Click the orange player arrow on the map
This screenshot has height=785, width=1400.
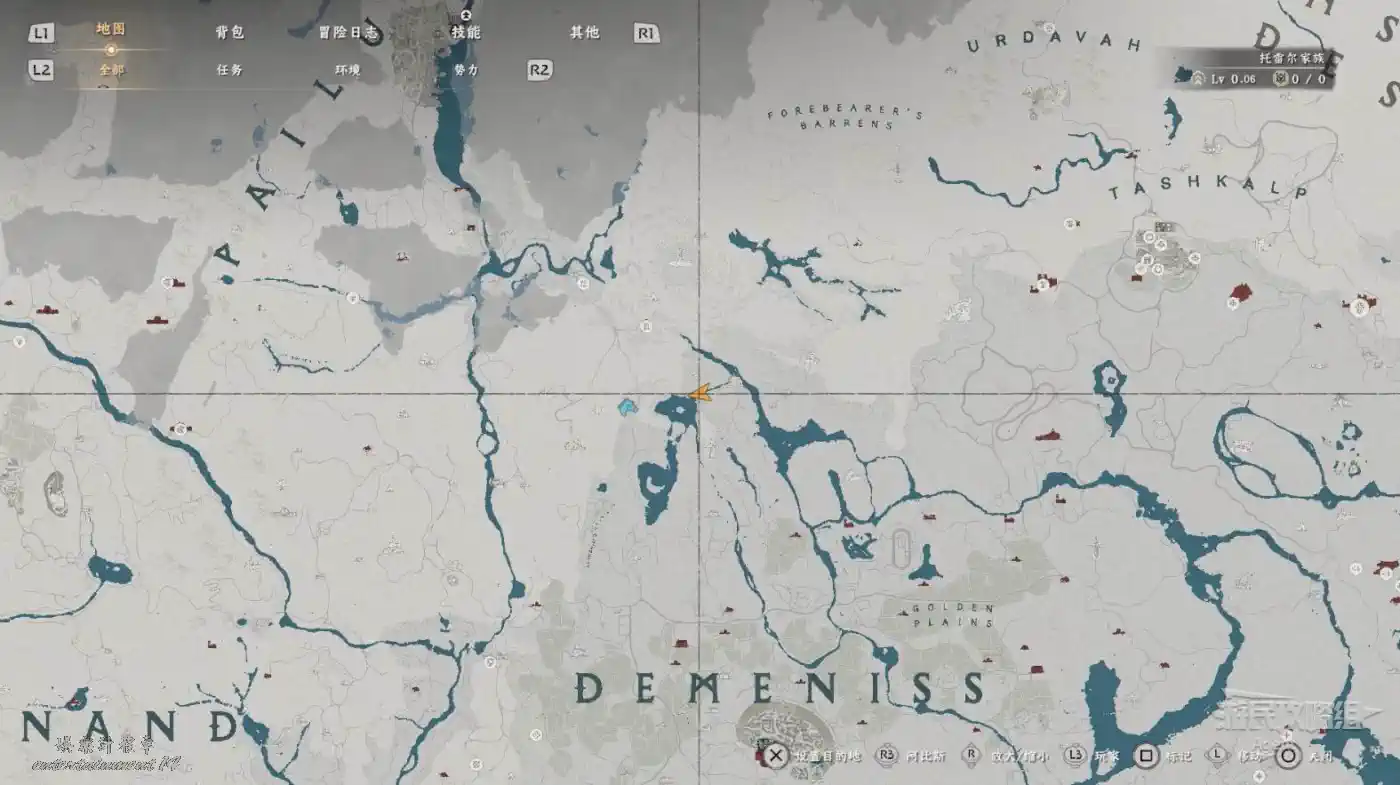point(700,394)
